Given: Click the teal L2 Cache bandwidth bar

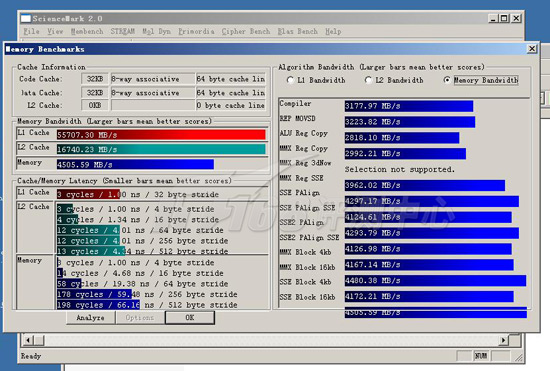Looking at the screenshot, I should point(161,149).
